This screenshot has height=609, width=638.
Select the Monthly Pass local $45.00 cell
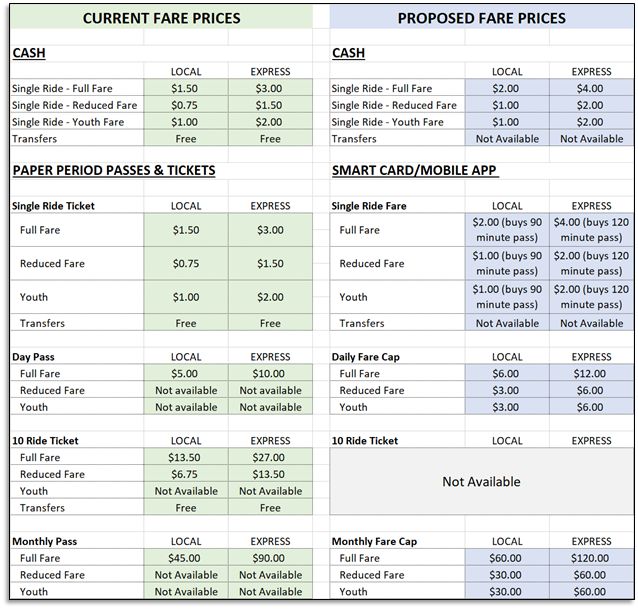coord(186,558)
